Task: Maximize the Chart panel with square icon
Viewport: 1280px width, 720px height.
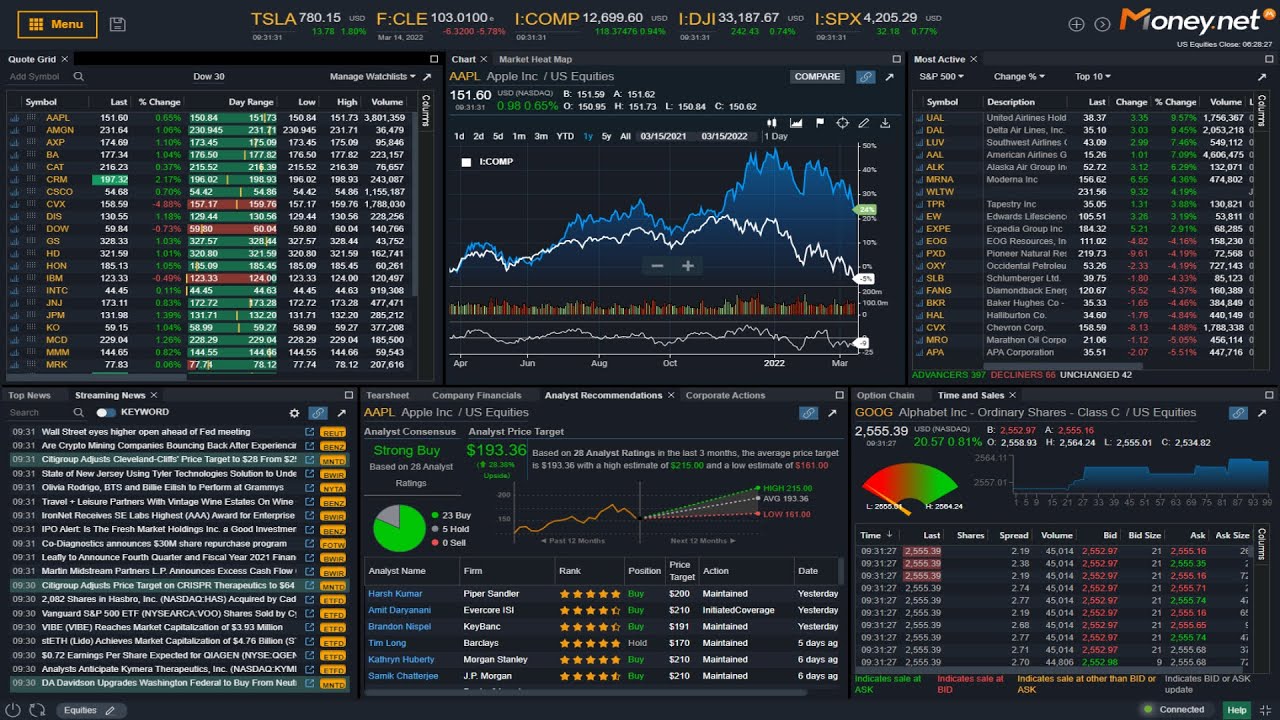Action: 896,60
